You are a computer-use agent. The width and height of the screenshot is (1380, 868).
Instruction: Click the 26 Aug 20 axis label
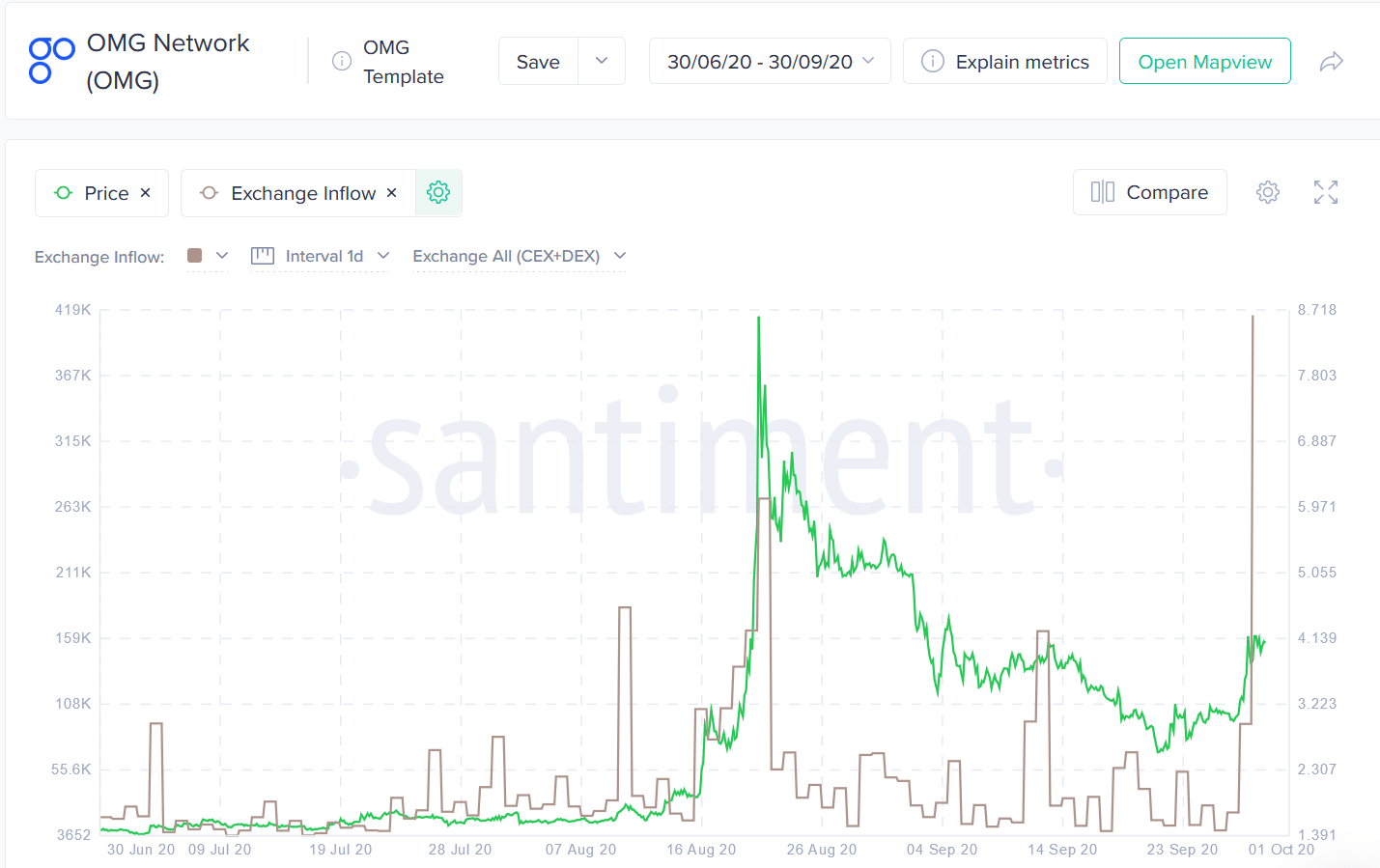click(x=822, y=850)
